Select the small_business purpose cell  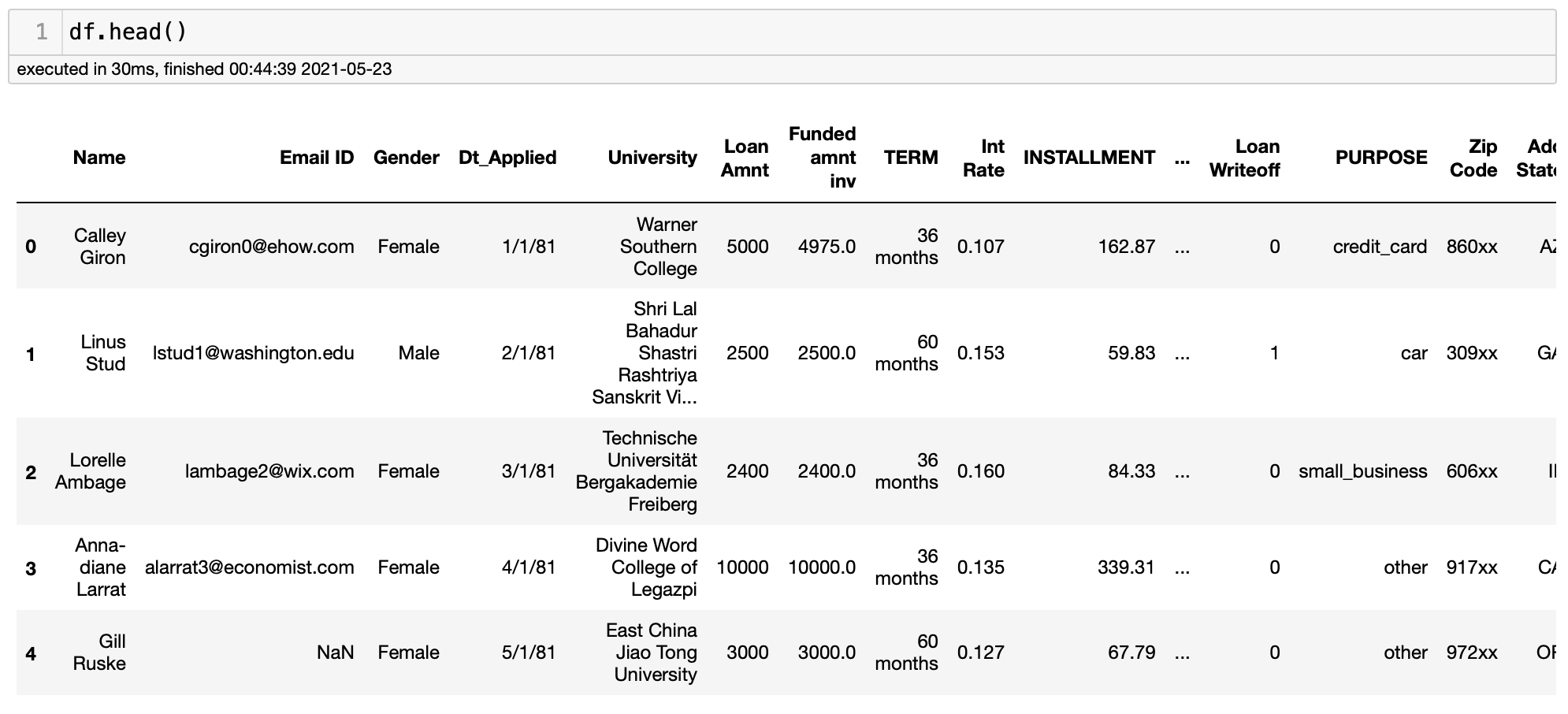click(1363, 471)
